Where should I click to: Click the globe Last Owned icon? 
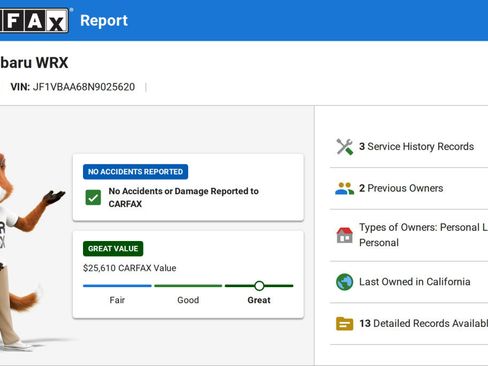click(344, 282)
